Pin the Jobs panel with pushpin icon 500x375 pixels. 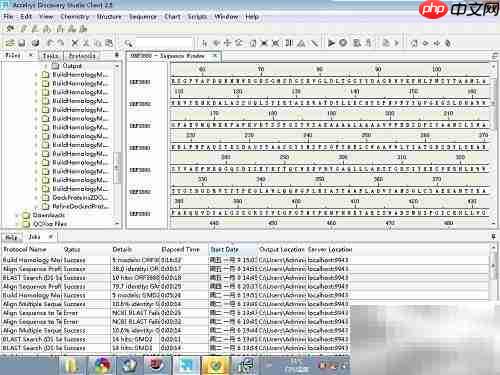[x=494, y=237]
